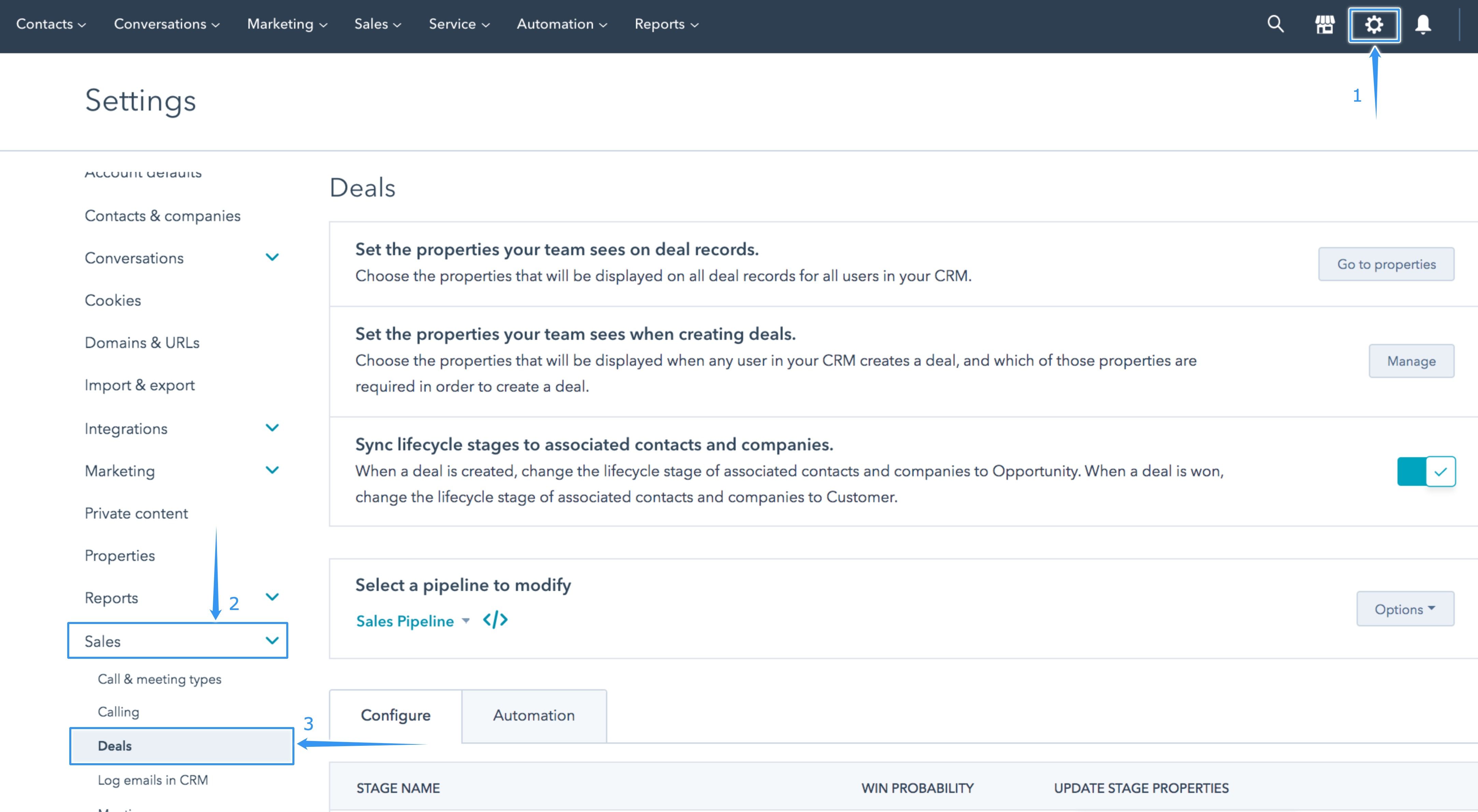
Task: Click the UPDATE STAGE PROPERTIES column header
Action: point(1141,788)
